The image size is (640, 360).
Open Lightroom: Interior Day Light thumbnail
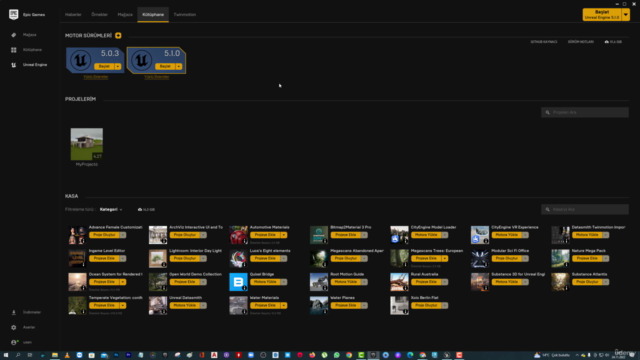(x=158, y=258)
